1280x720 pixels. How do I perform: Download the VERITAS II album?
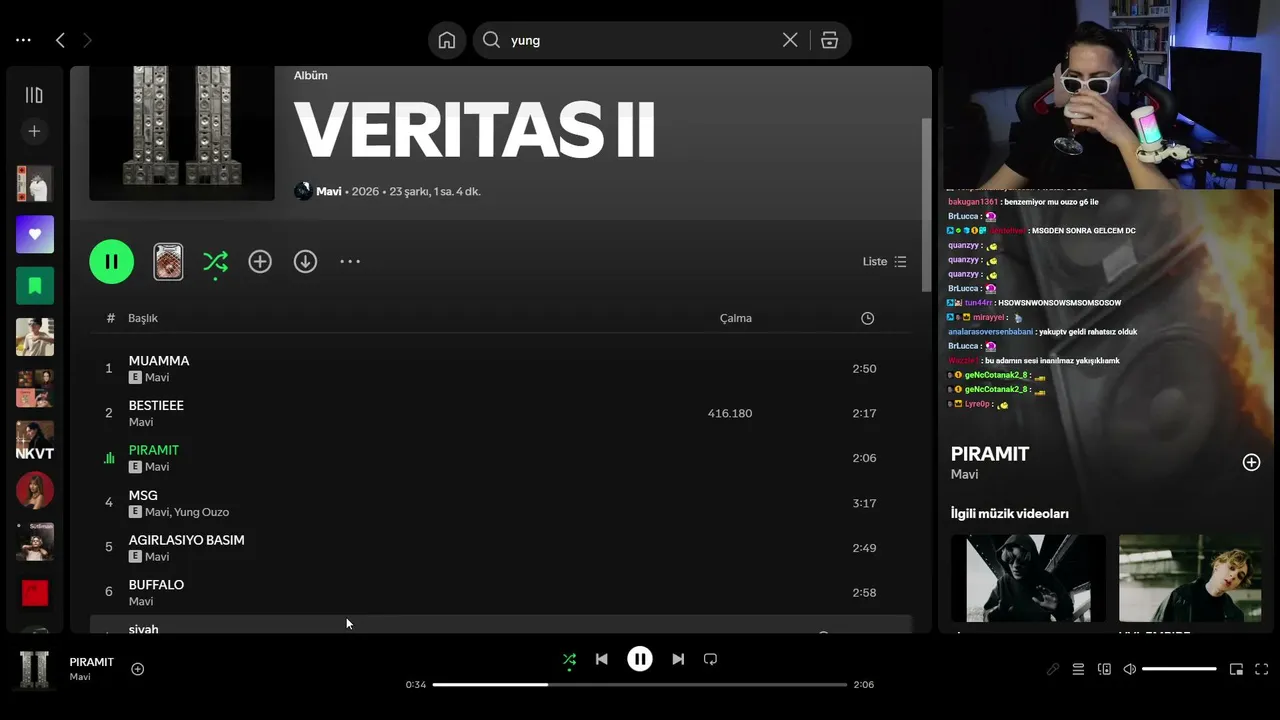tap(305, 262)
